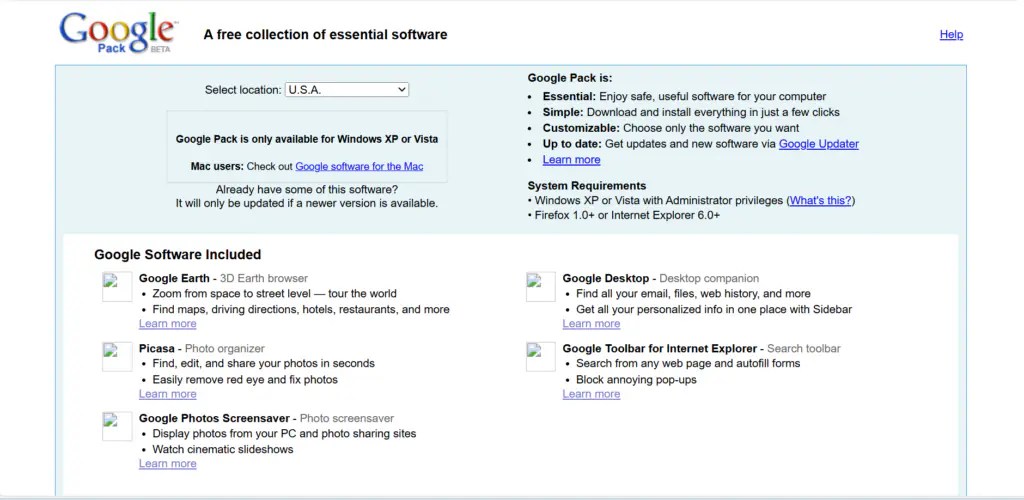Screen dimensions: 1024x500
Task: Click the Google Pack logo
Action: point(116,33)
